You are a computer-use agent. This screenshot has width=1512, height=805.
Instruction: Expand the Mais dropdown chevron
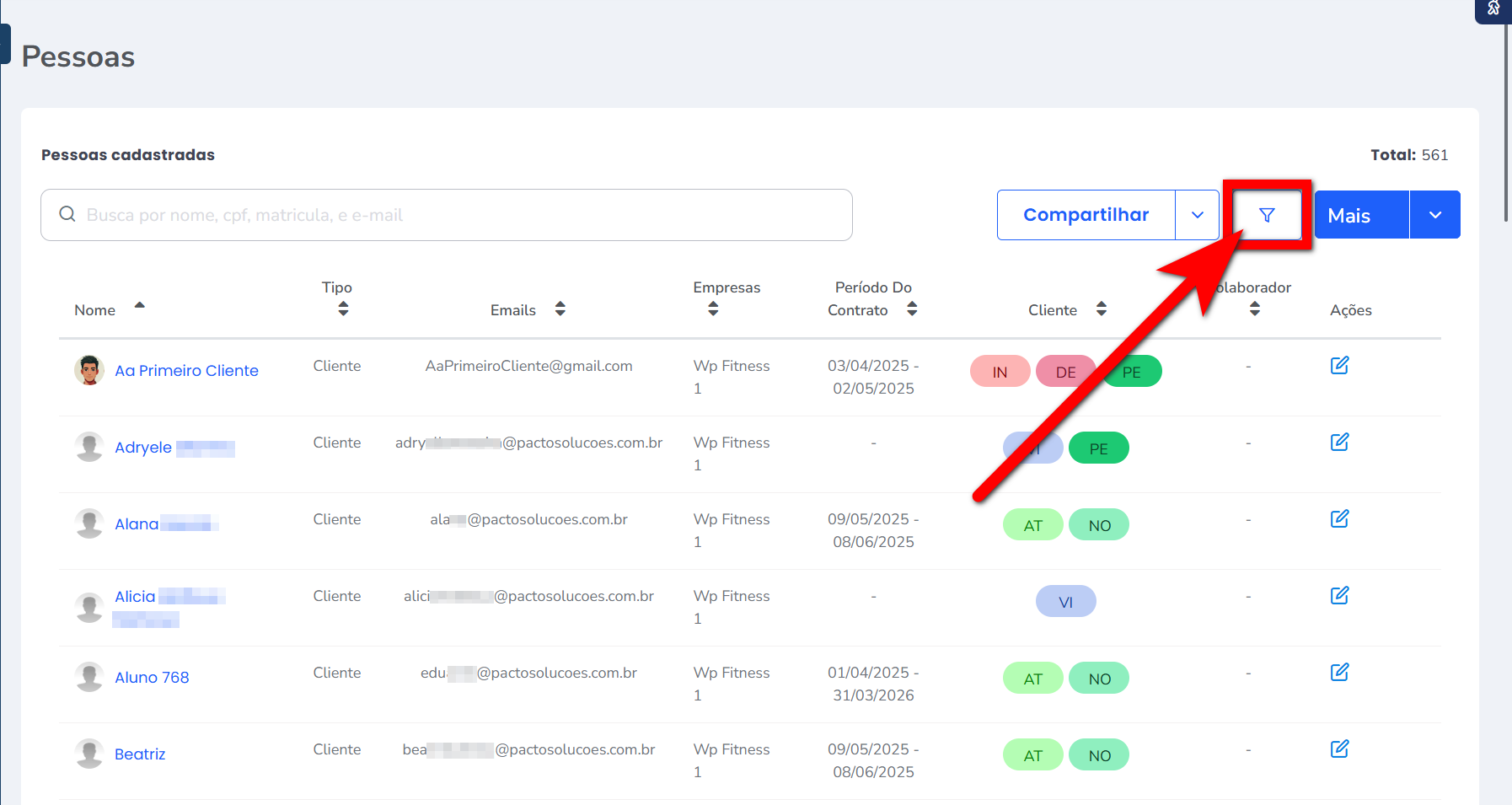coord(1434,215)
